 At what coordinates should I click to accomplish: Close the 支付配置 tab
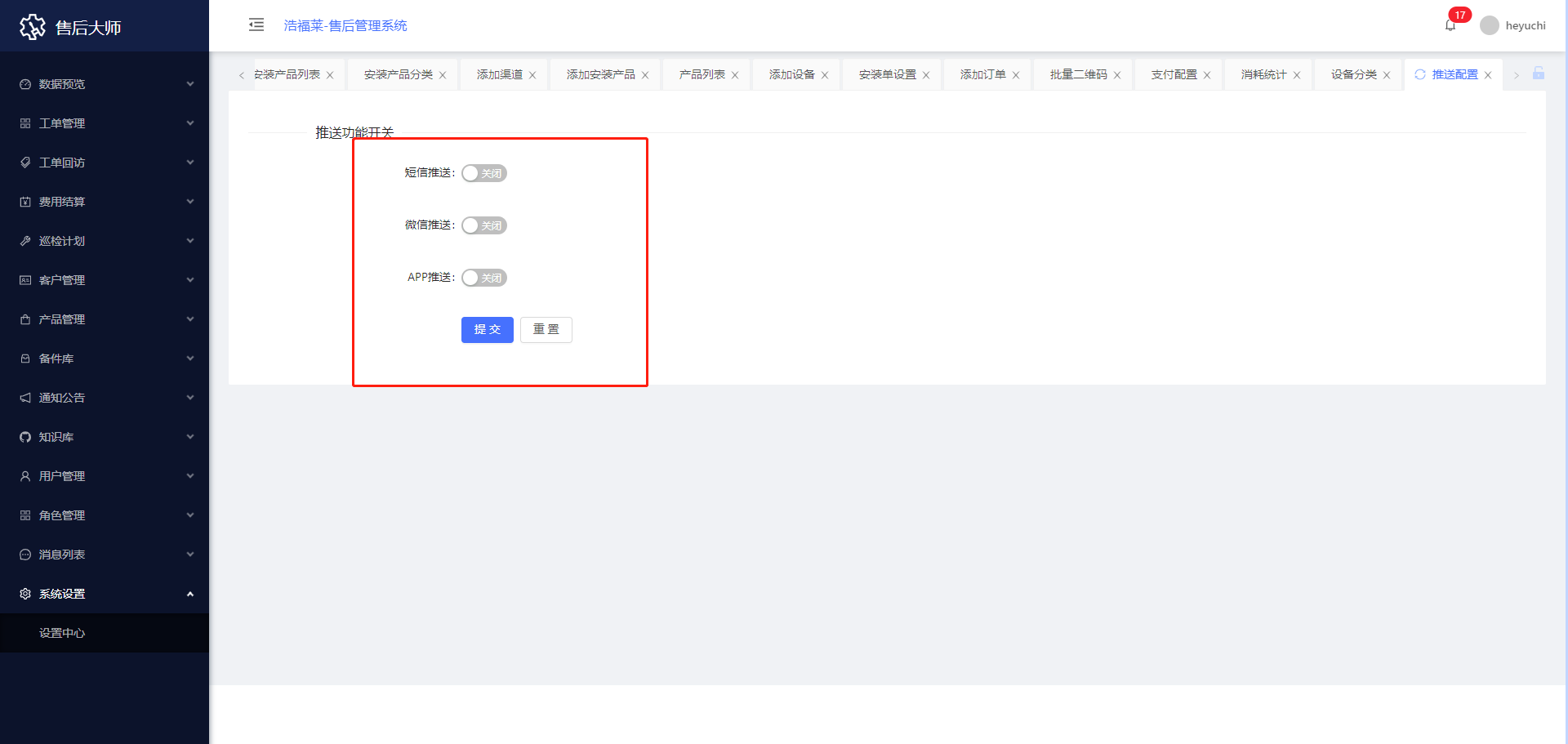tap(1207, 75)
